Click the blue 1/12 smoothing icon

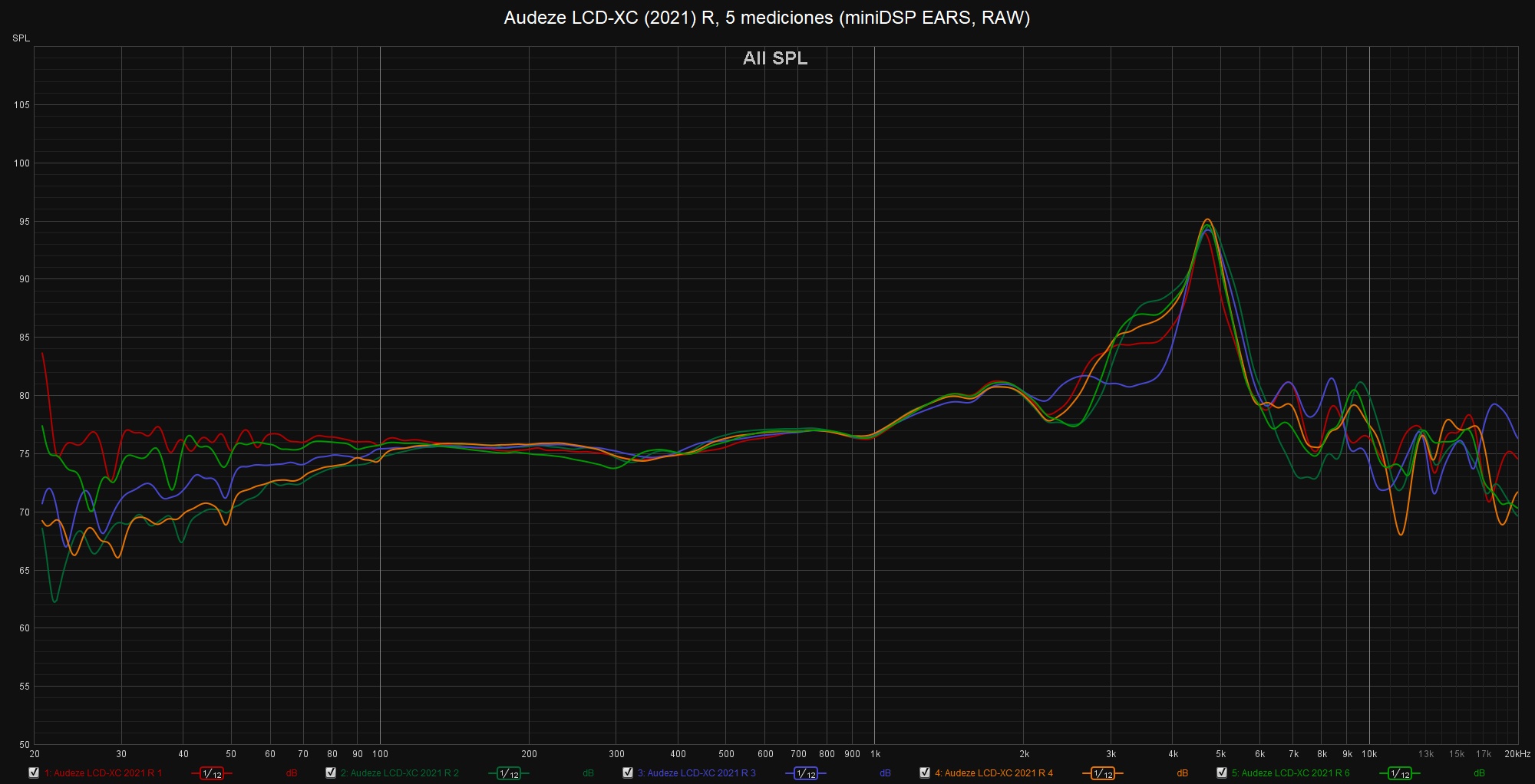click(x=806, y=773)
